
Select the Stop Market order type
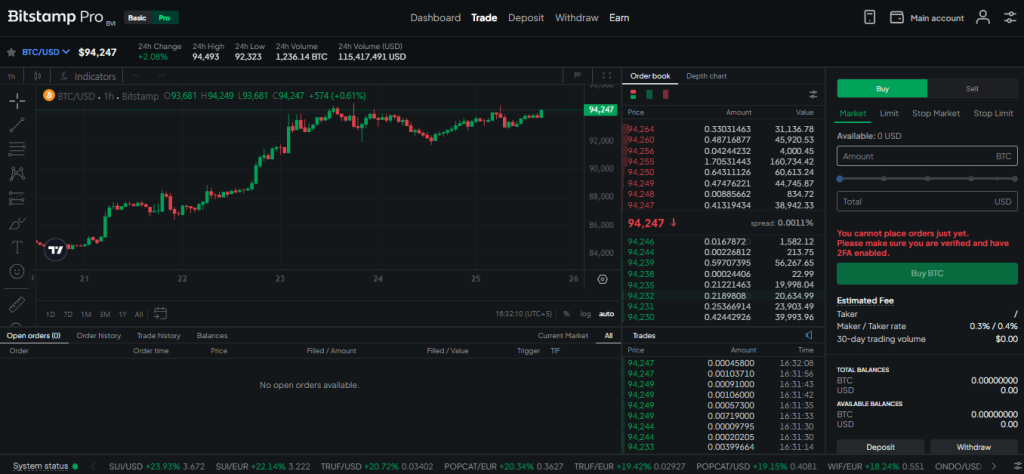coord(936,114)
